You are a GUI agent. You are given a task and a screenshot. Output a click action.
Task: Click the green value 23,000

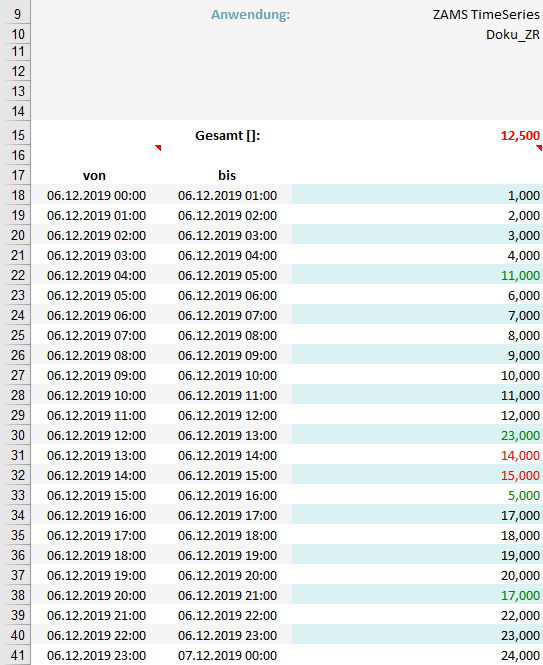click(x=520, y=436)
